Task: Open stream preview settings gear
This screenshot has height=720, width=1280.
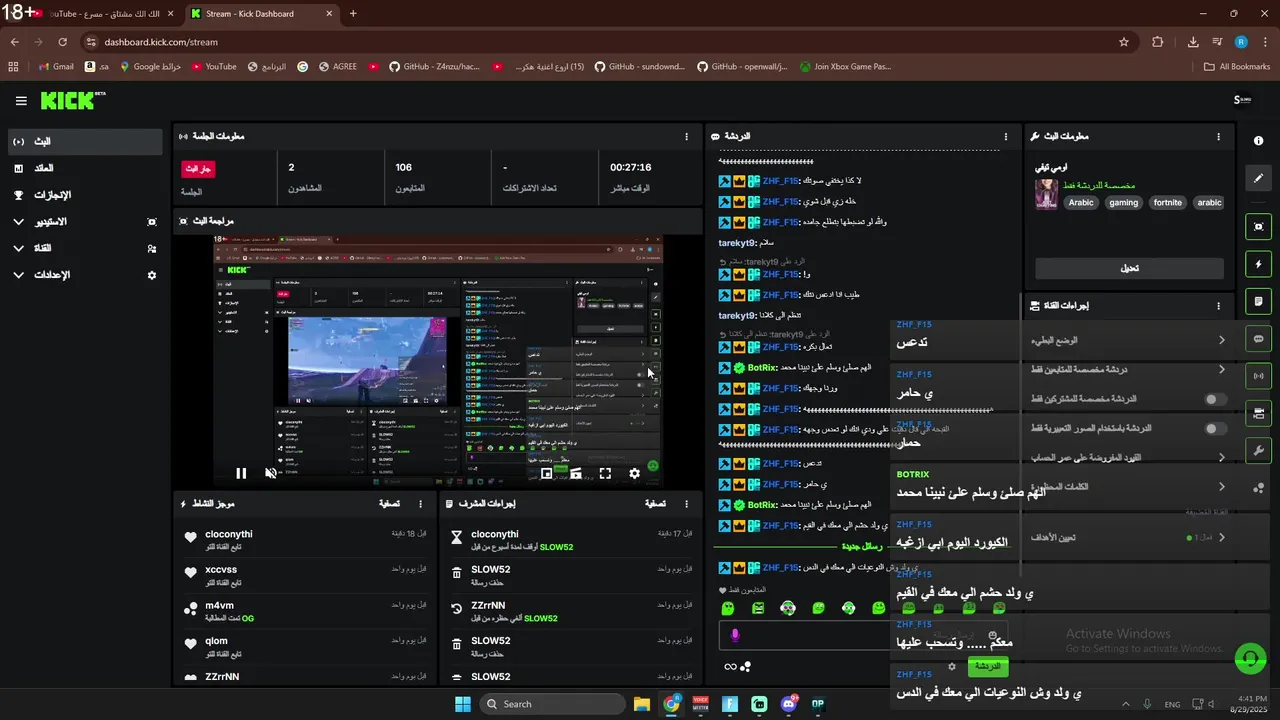Action: [634, 473]
